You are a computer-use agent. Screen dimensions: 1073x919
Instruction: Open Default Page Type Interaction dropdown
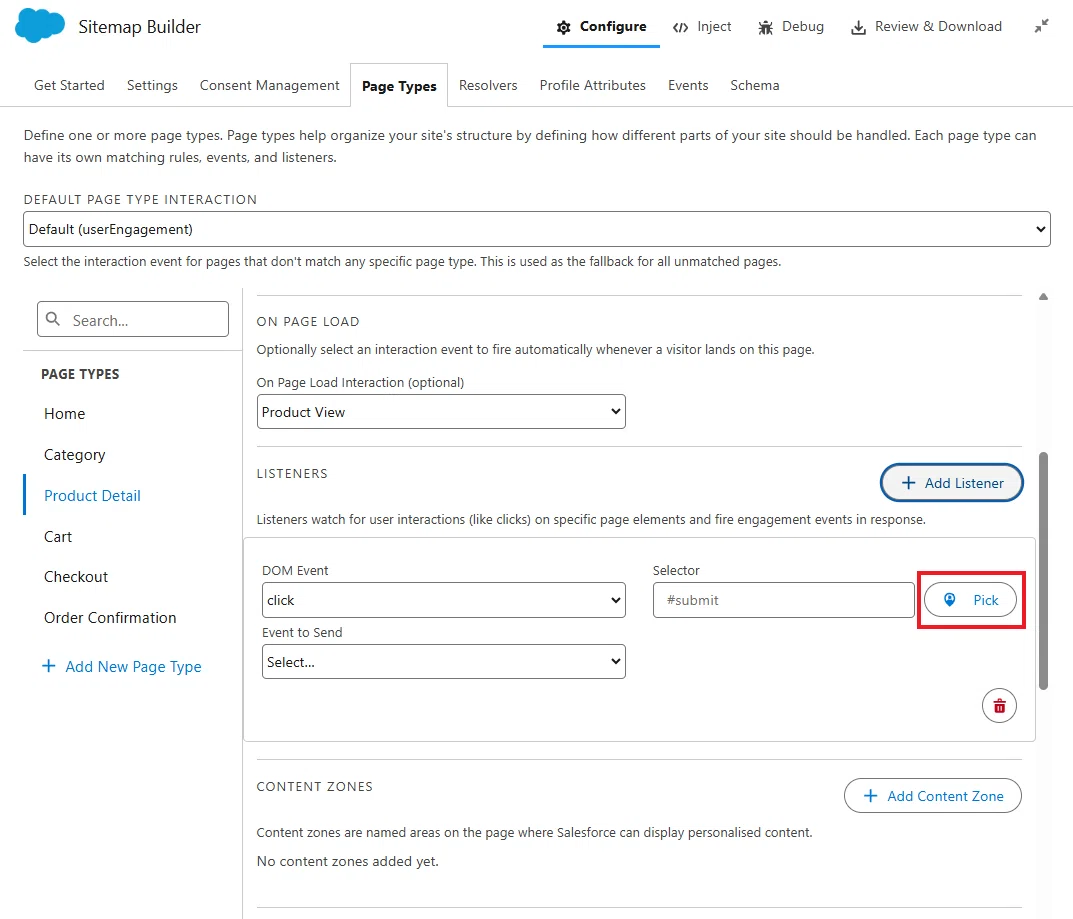[x=536, y=229]
